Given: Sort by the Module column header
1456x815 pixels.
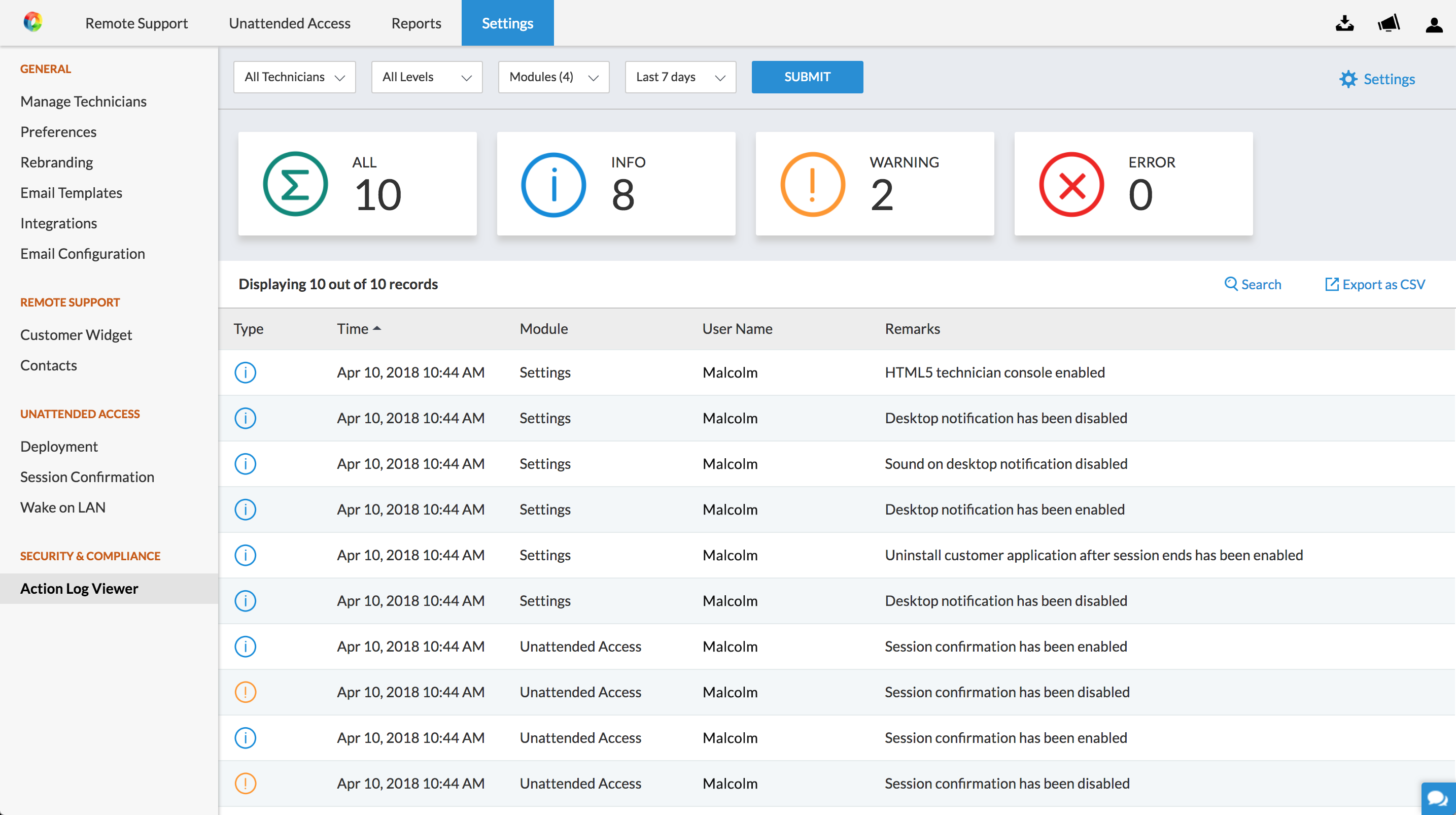Looking at the screenshot, I should tap(543, 329).
